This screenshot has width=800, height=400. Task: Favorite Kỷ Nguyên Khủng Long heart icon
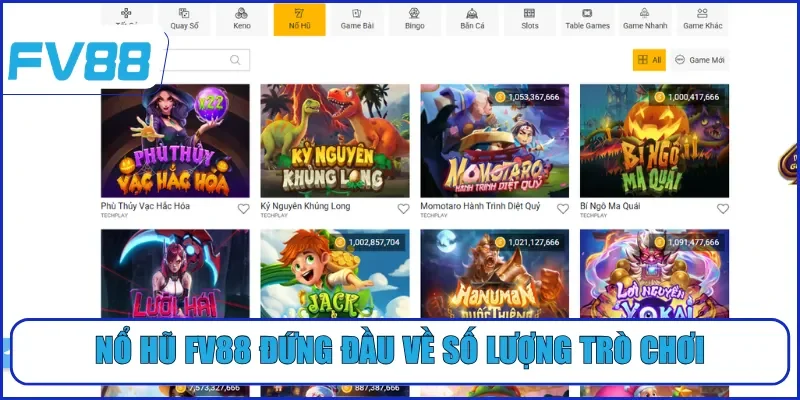(x=403, y=209)
